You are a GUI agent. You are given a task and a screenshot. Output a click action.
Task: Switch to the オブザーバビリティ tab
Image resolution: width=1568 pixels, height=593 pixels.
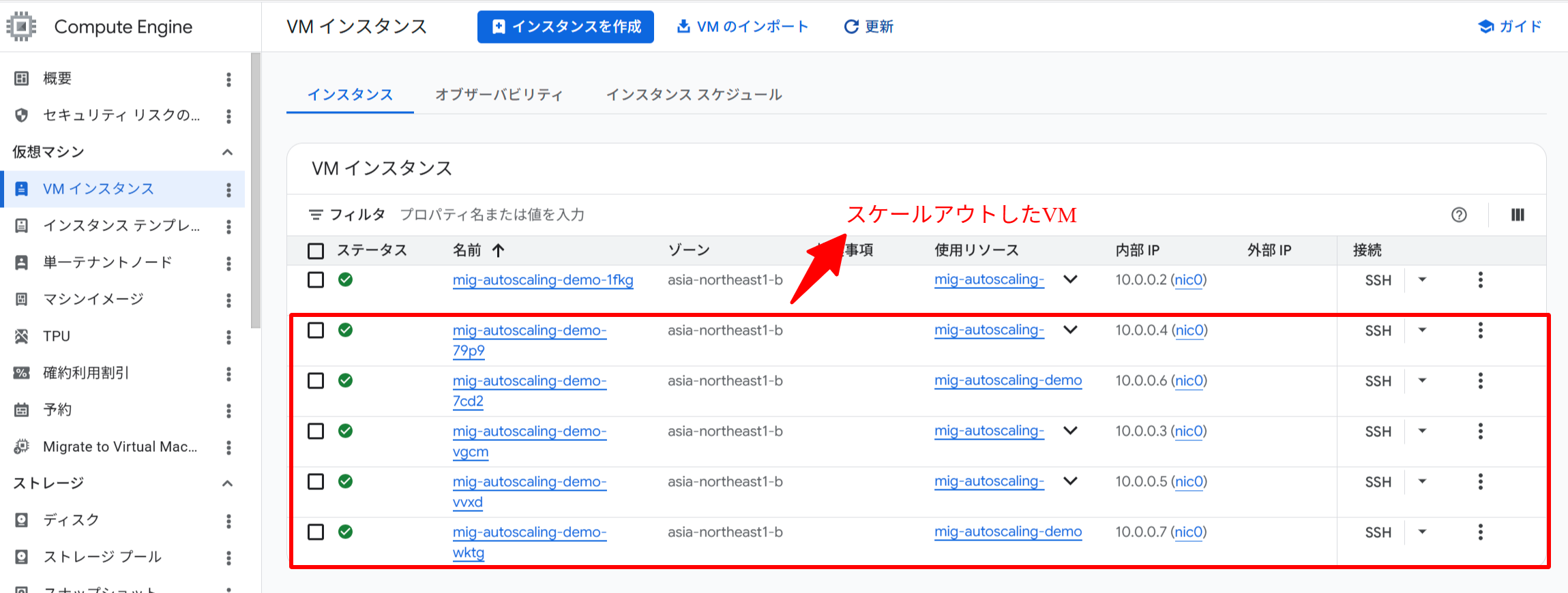[499, 95]
